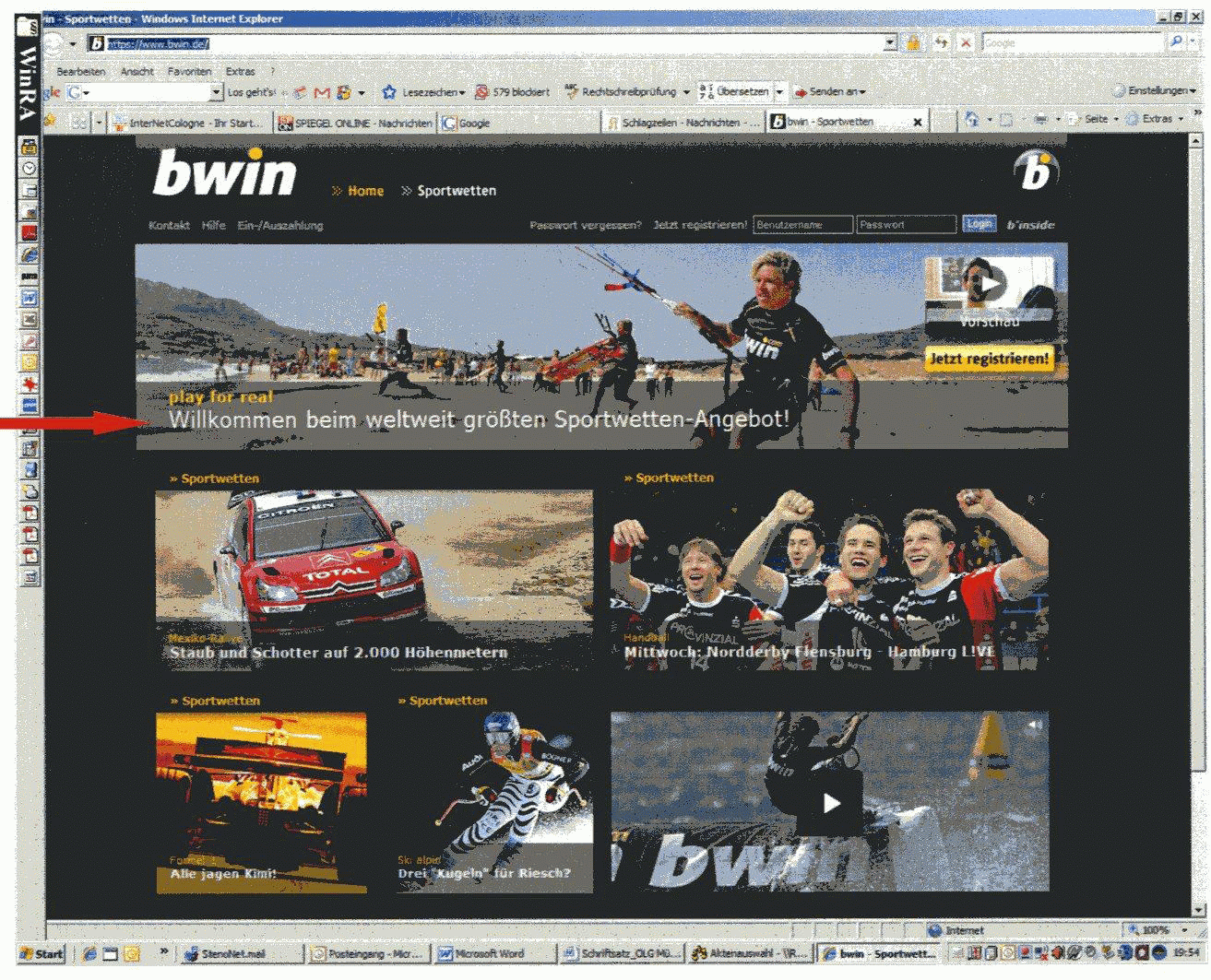
Task: Open Einstellungen in the Google toolbar
Action: pos(1153,91)
